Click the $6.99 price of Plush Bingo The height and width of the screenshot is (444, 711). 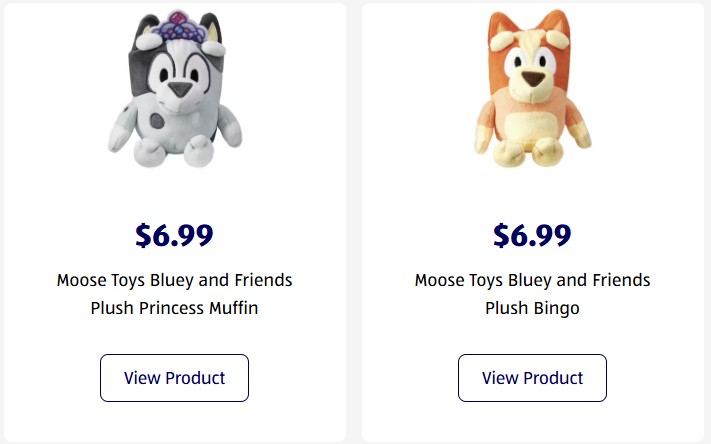point(532,235)
